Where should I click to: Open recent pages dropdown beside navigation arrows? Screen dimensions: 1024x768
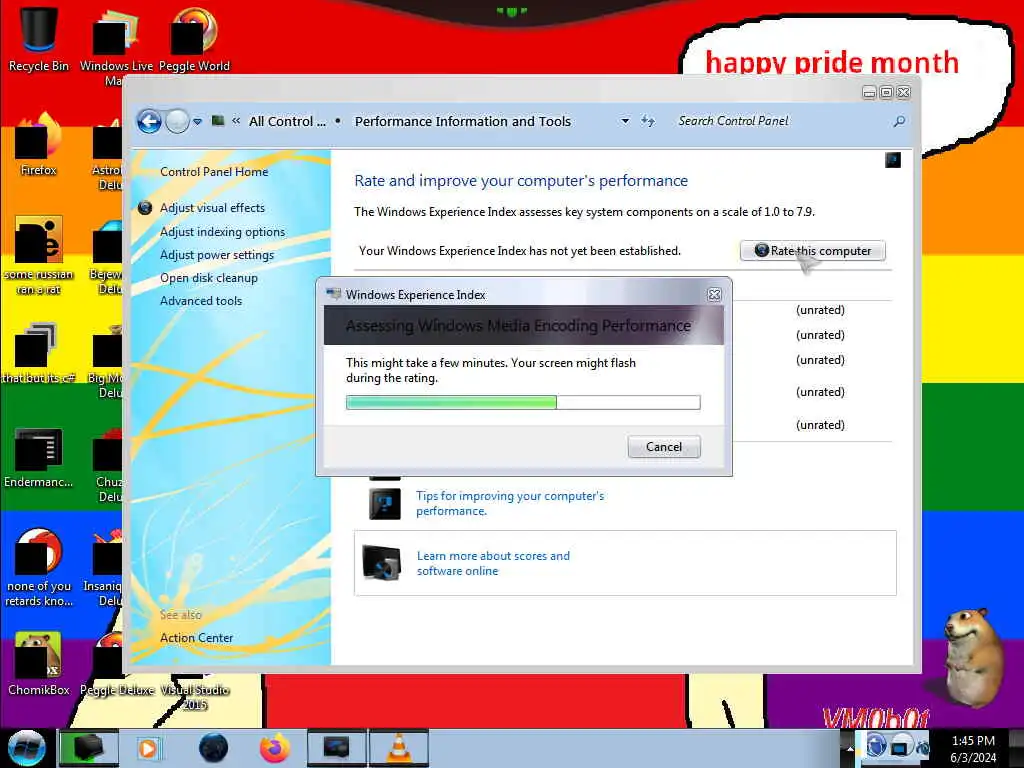point(197,121)
